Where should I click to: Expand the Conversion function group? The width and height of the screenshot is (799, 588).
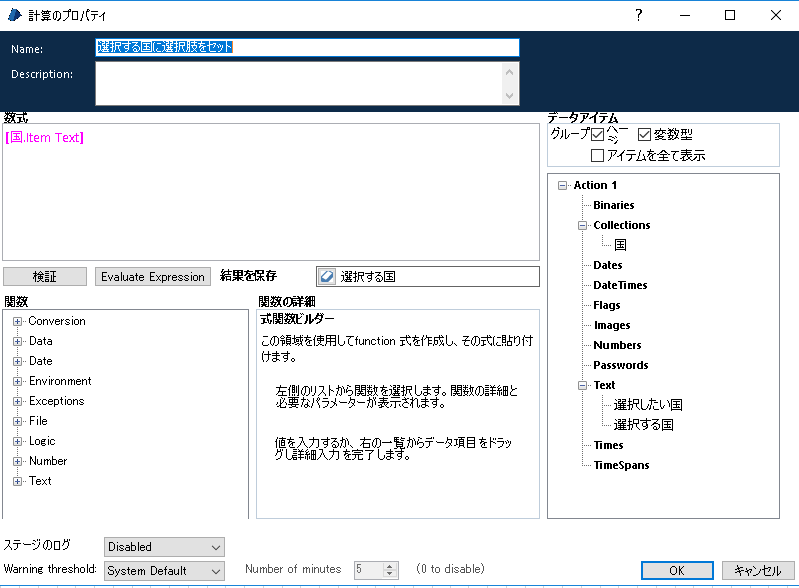[17, 322]
